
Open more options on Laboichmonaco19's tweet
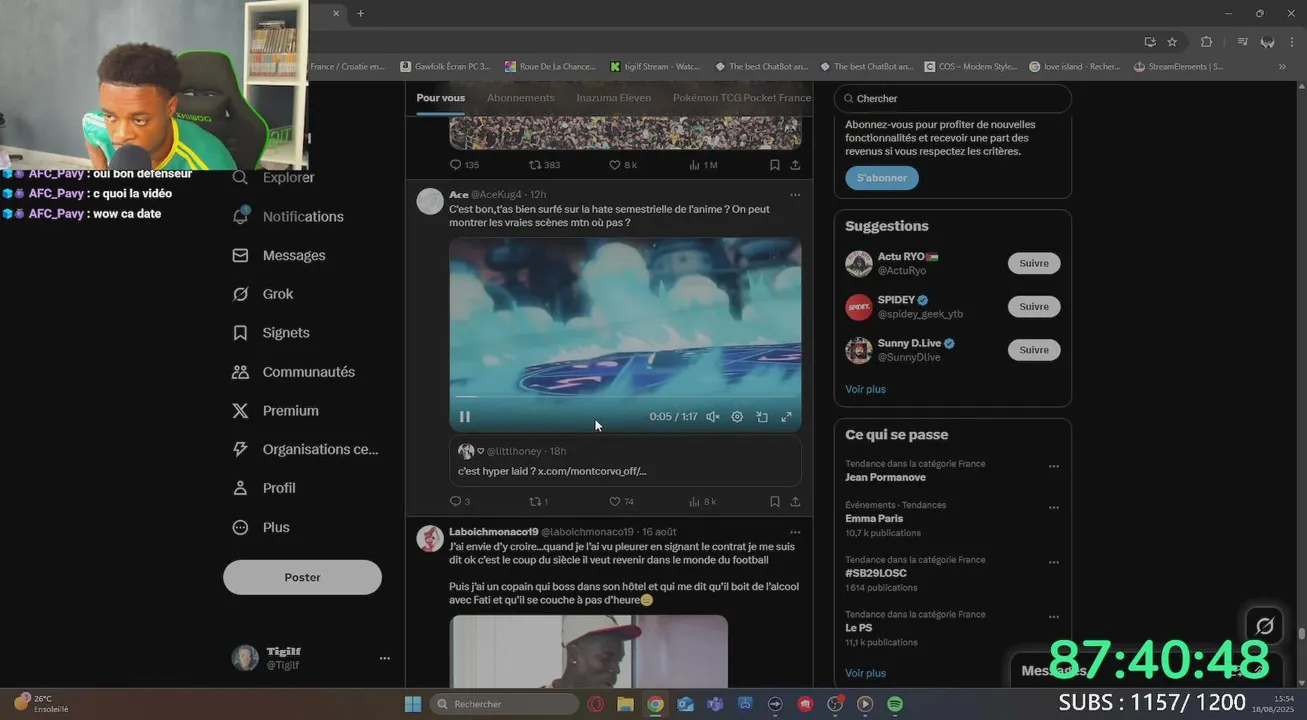point(795,532)
